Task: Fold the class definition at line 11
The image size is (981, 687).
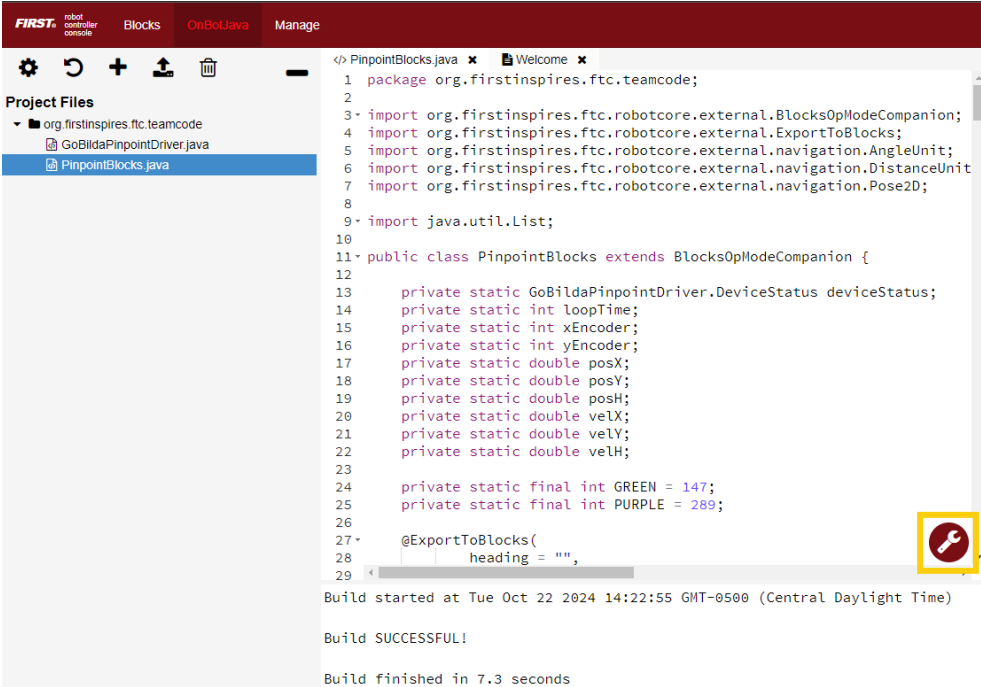Action: (x=359, y=257)
